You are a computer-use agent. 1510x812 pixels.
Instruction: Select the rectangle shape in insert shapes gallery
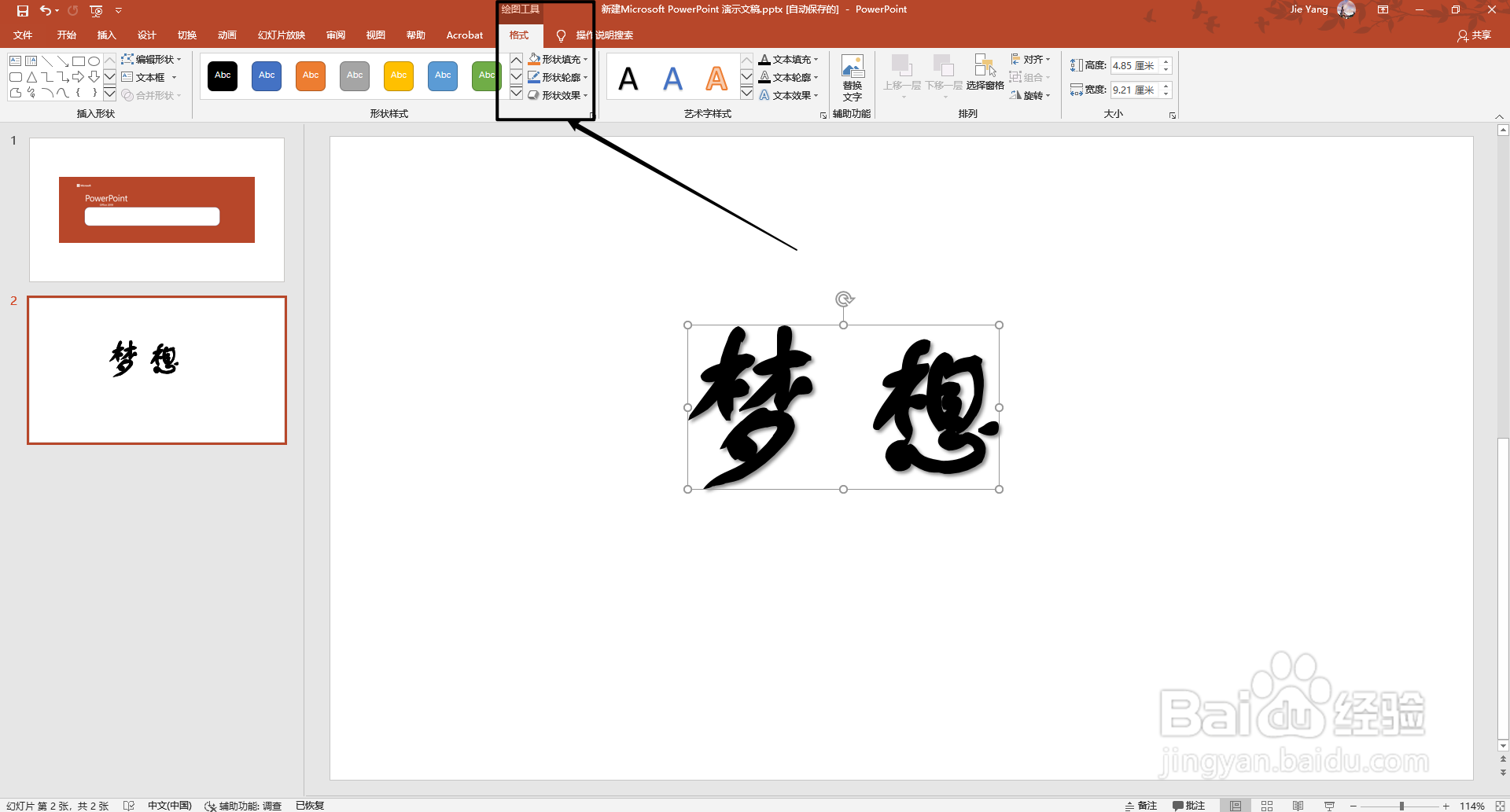point(79,61)
